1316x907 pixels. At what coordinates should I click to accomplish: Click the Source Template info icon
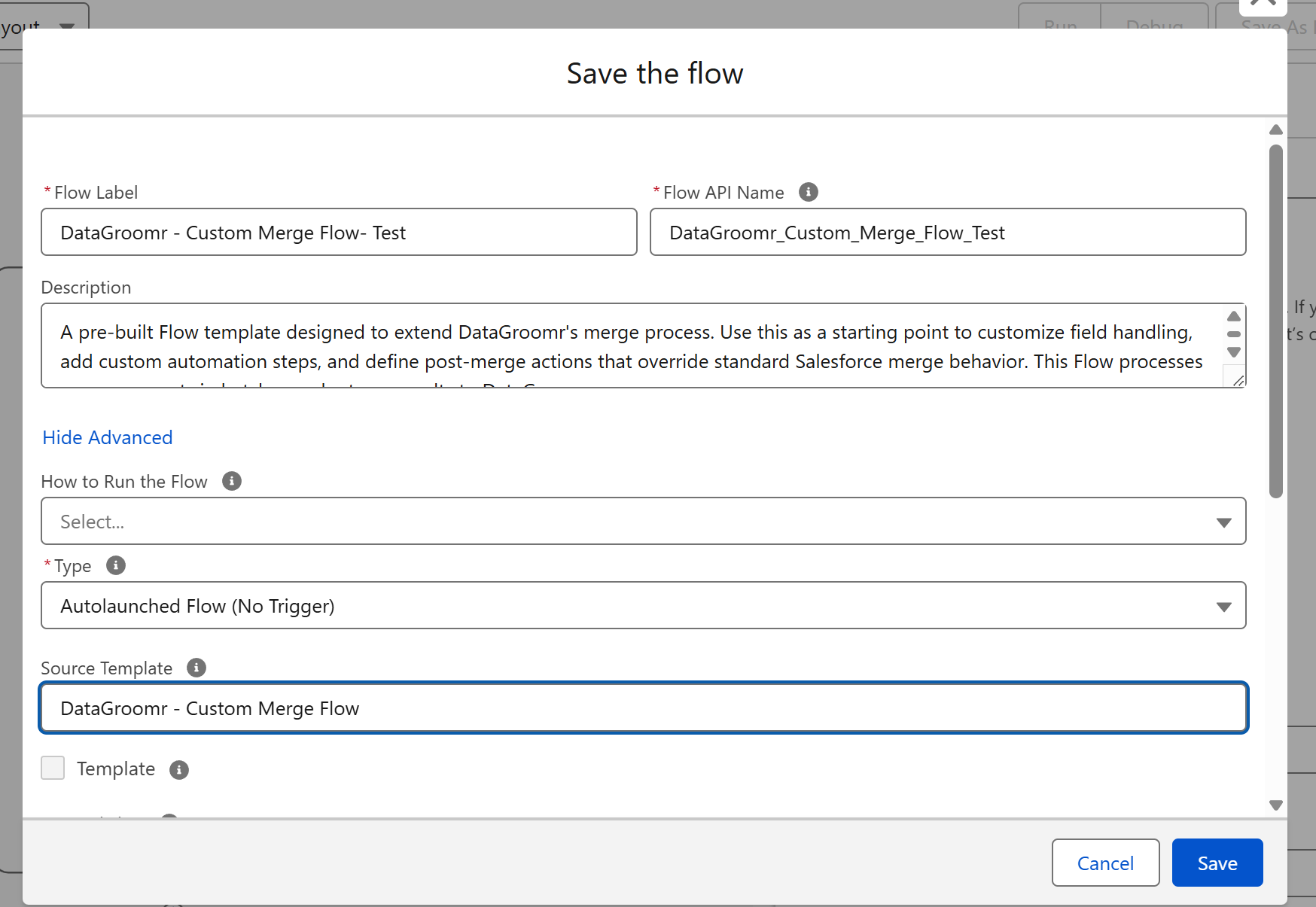click(196, 668)
